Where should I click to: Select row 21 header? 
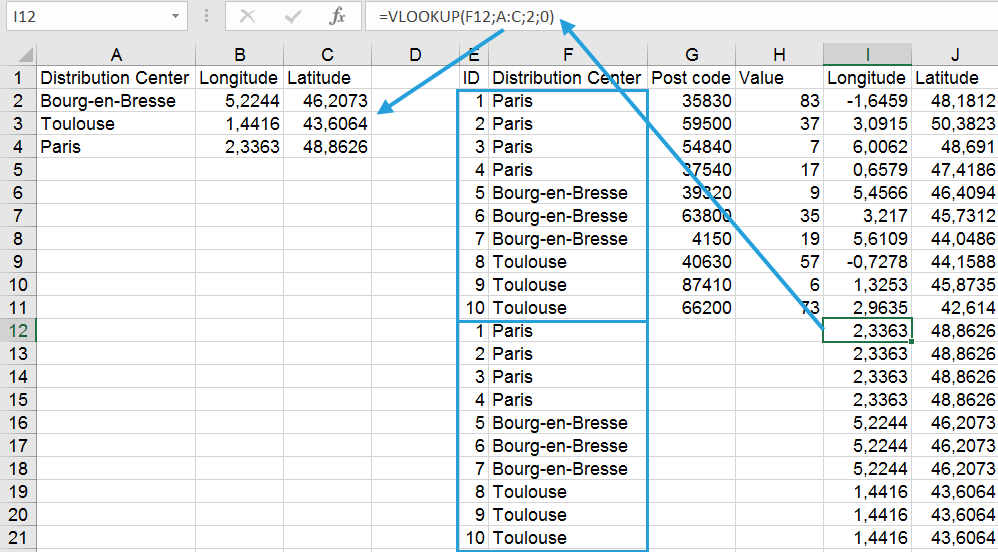(x=18, y=538)
